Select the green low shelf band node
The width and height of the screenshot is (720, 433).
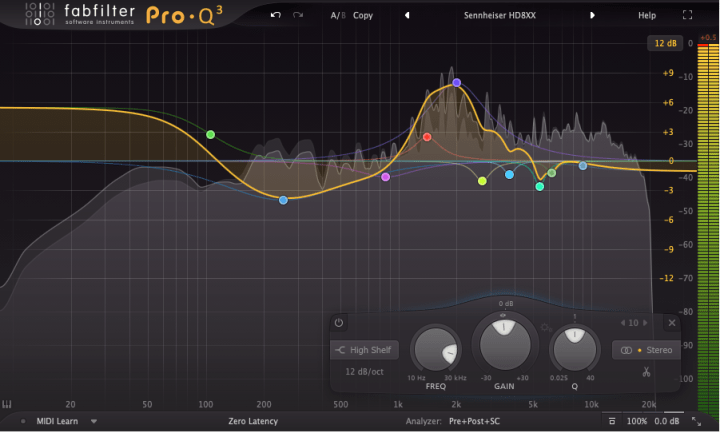pyautogui.click(x=210, y=135)
